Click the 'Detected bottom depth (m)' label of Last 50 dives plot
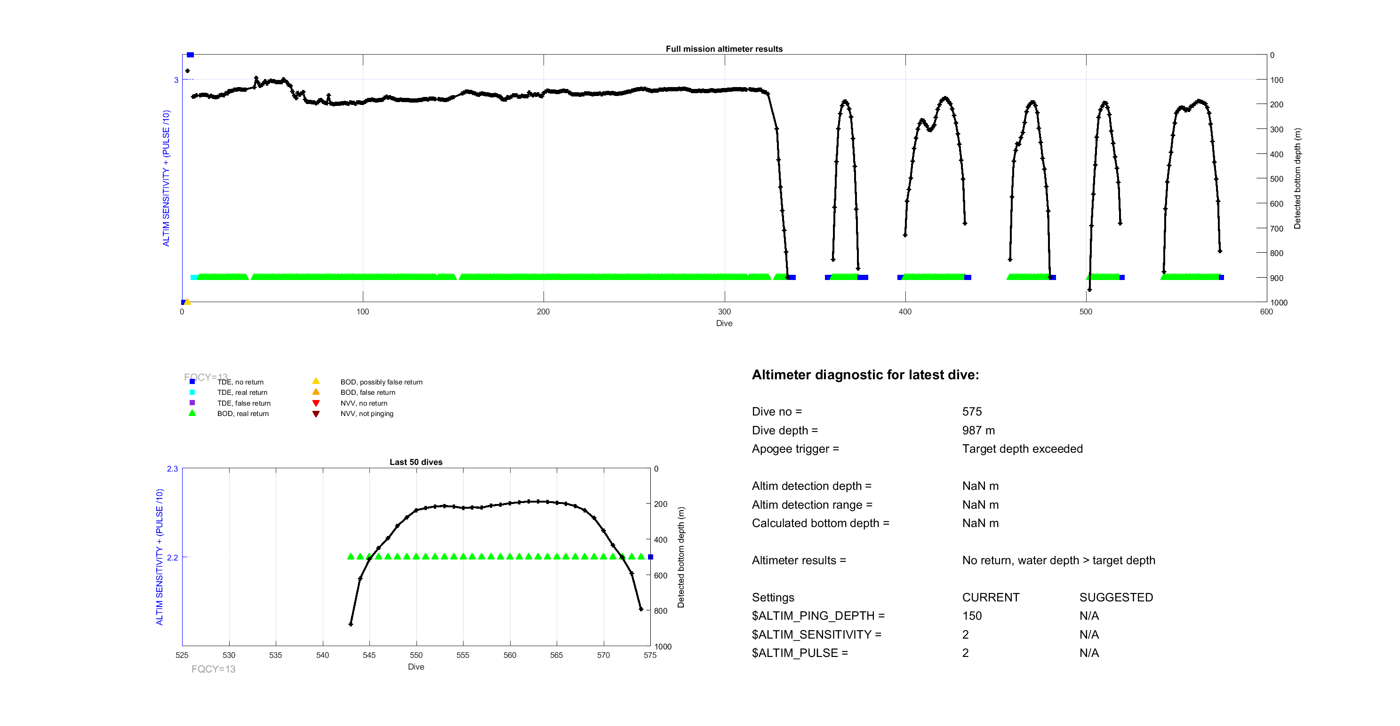The height and width of the screenshot is (726, 1400). (681, 558)
